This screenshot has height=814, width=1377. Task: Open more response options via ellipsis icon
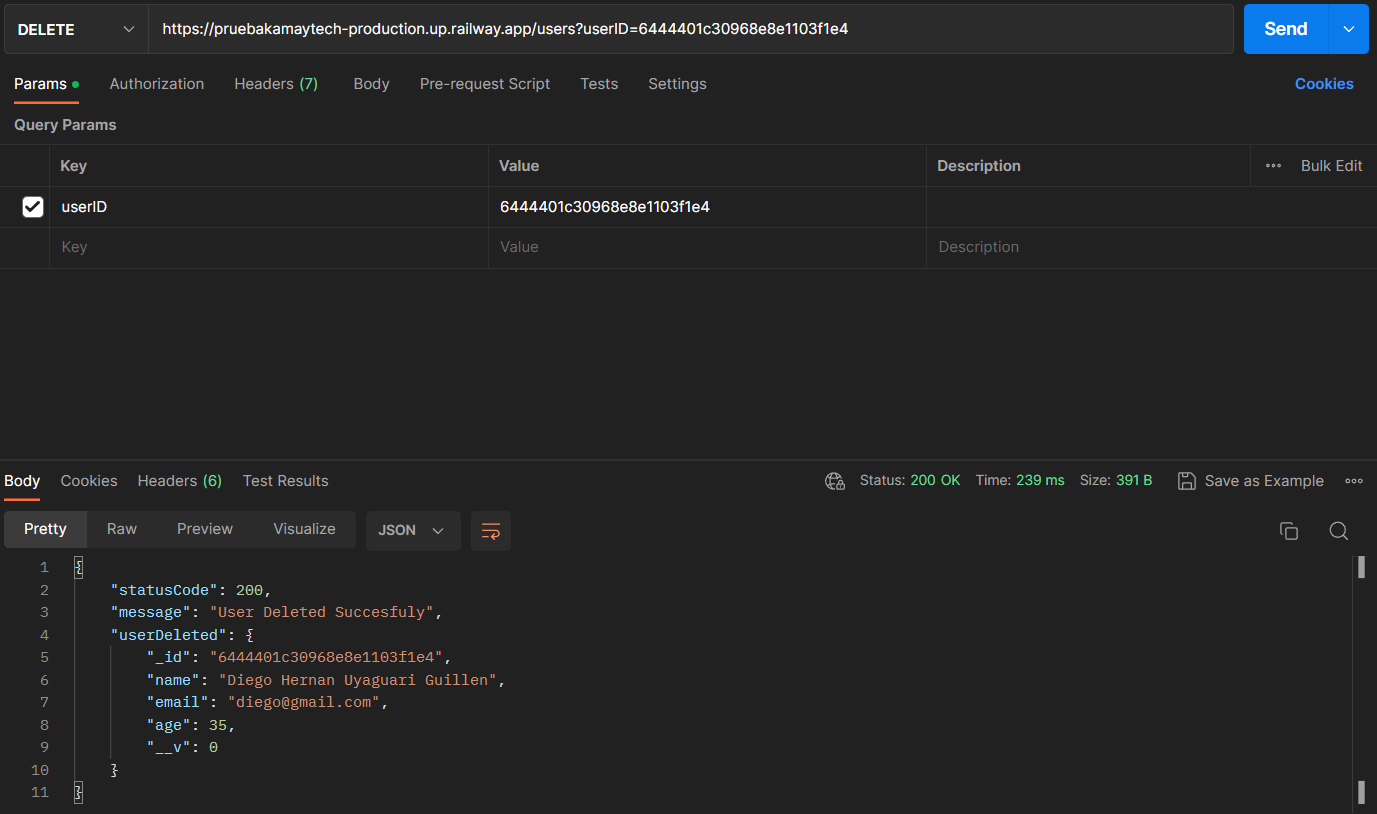1354,481
